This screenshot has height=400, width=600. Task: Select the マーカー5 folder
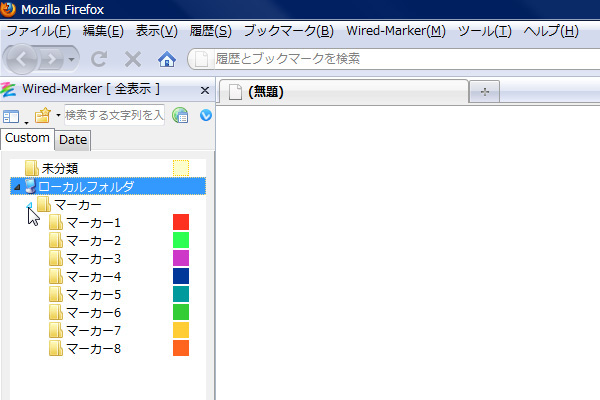point(85,294)
